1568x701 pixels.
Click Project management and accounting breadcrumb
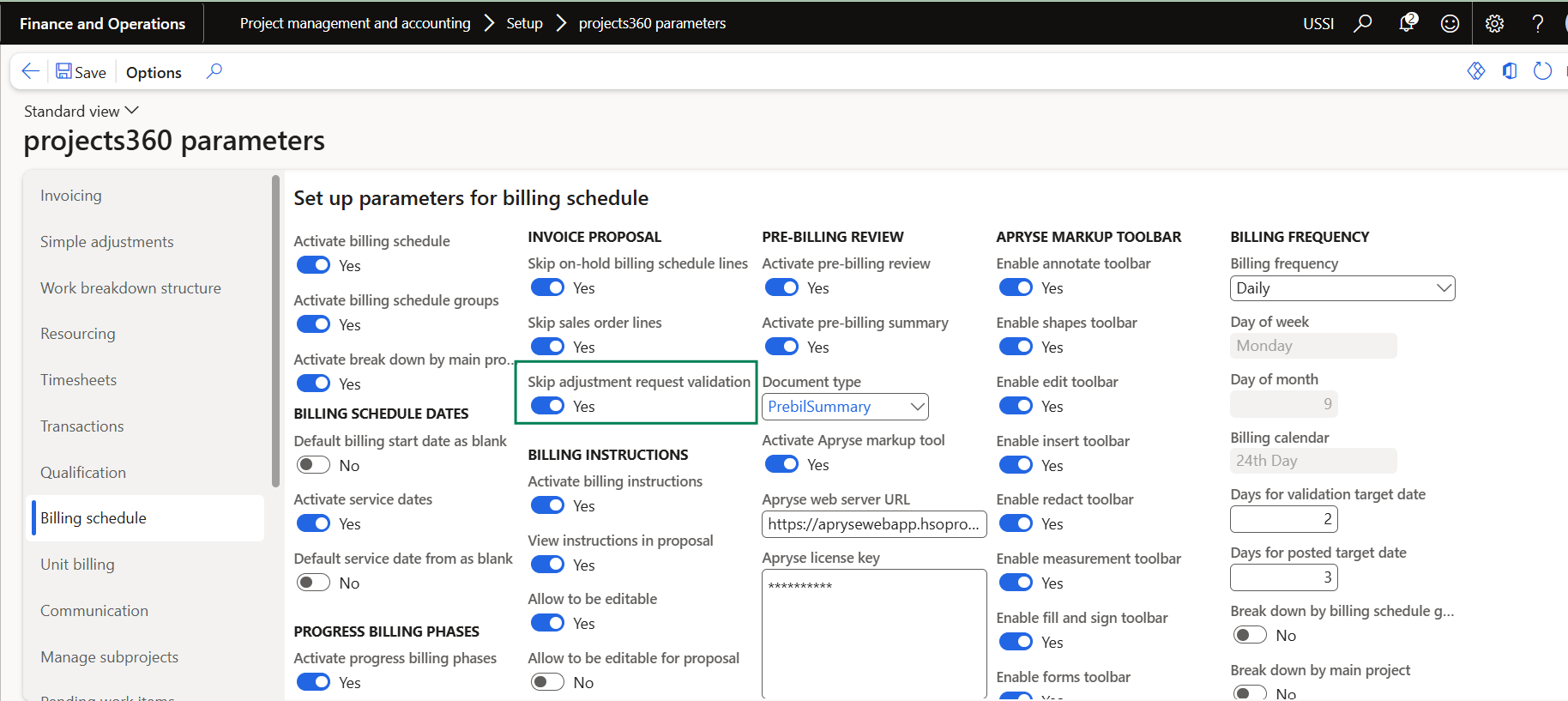tap(355, 23)
